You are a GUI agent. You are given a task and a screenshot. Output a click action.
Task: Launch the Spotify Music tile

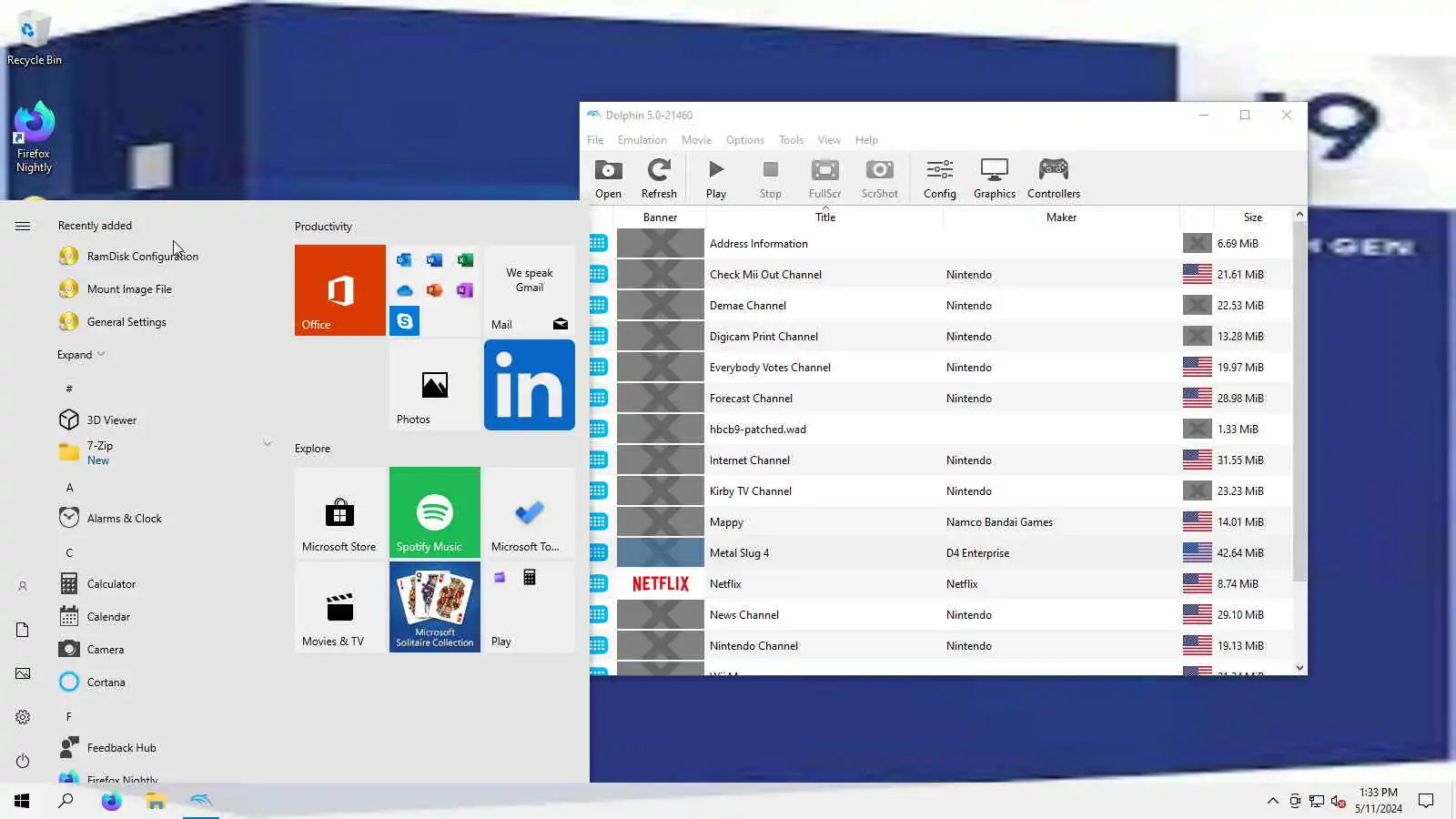435,512
